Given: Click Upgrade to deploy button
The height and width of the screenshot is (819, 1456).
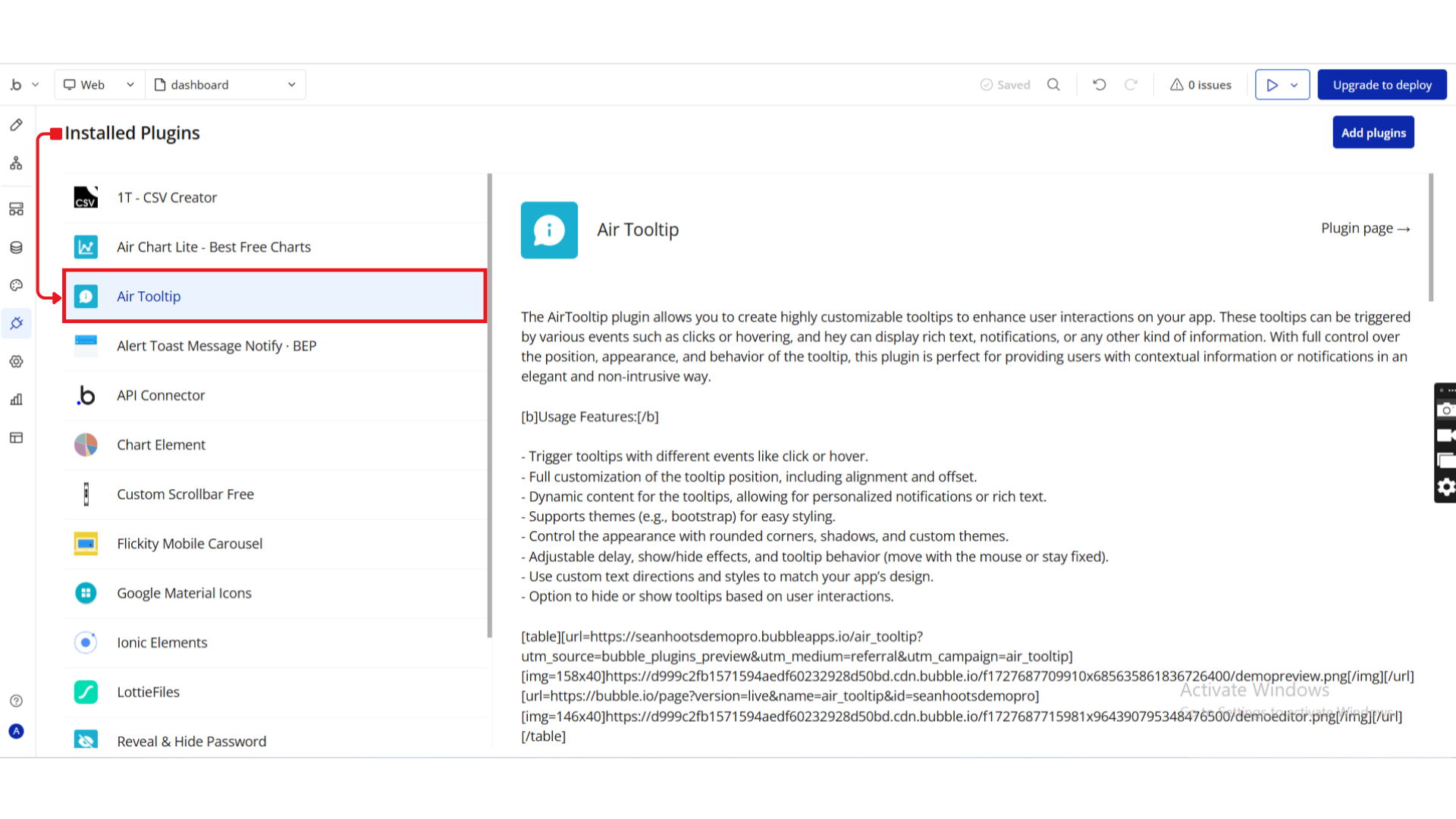Looking at the screenshot, I should click(x=1382, y=85).
